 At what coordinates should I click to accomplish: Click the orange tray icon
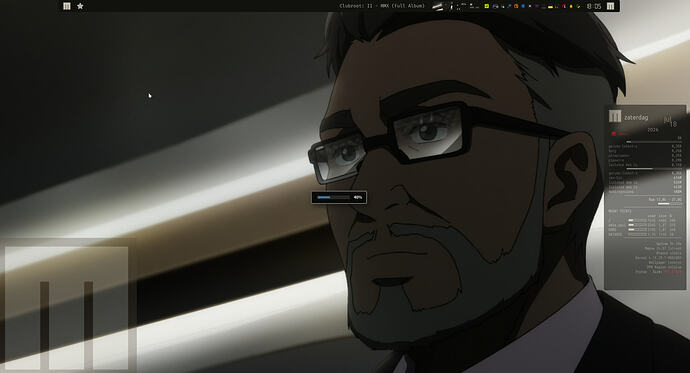tap(516, 6)
